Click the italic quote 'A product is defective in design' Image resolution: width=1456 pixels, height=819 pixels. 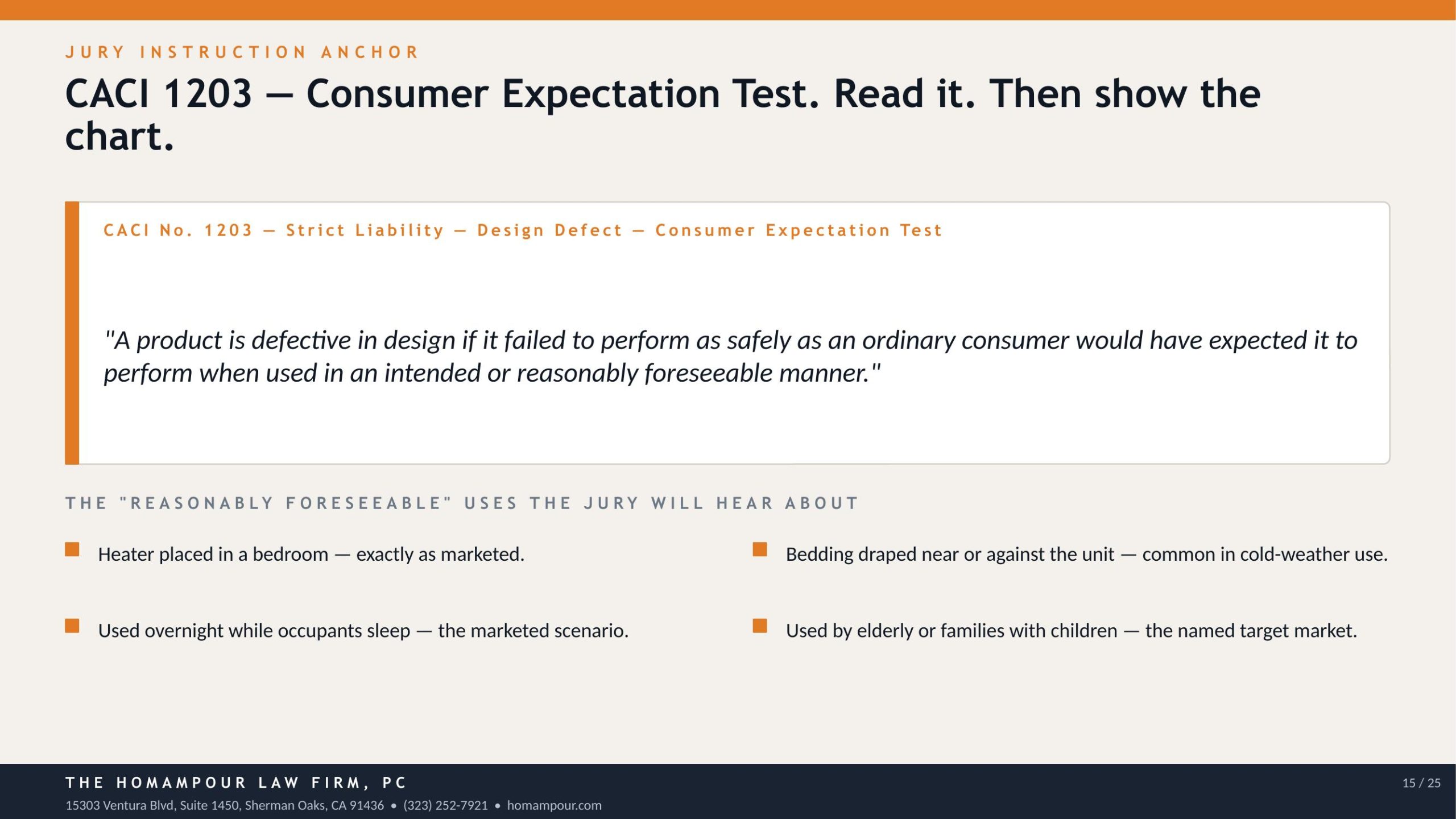(x=730, y=357)
